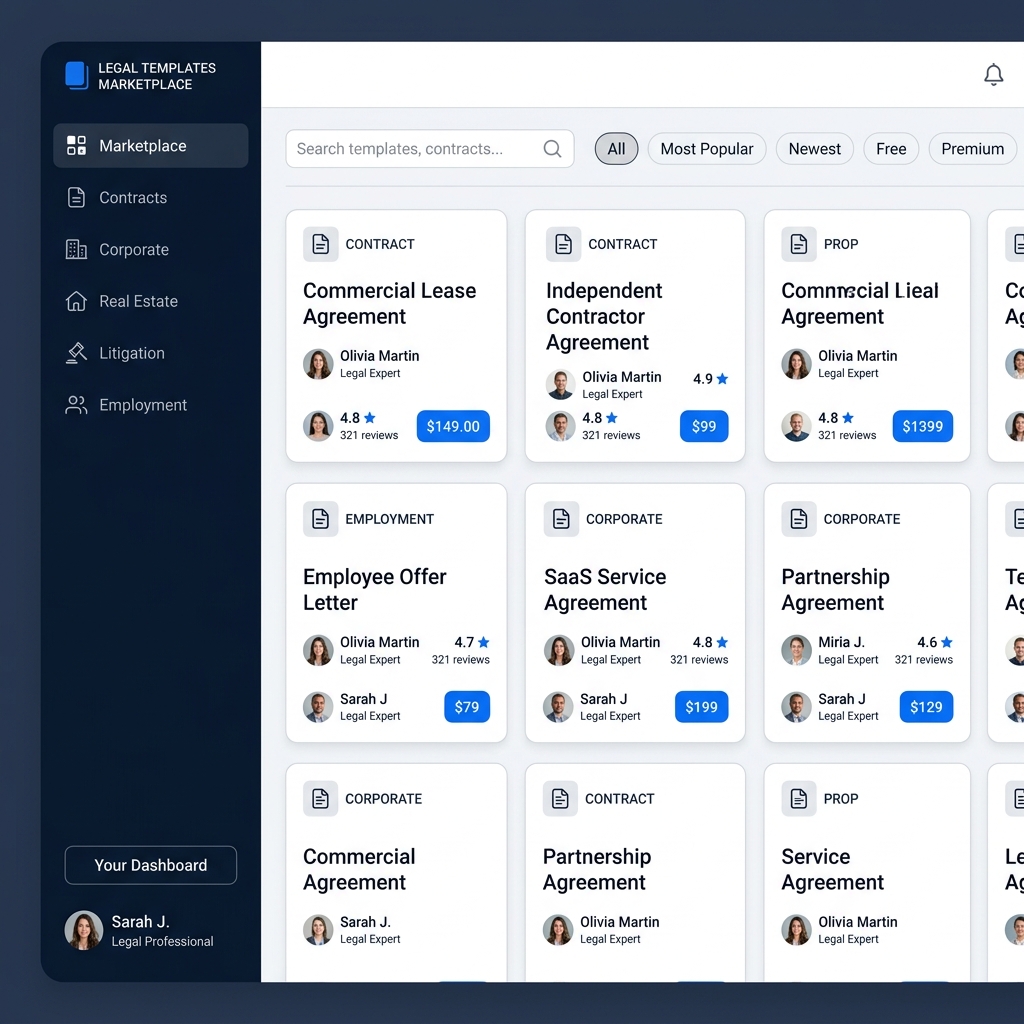Click the EMPLOYMENT category label on offer letter card
Image resolution: width=1024 pixels, height=1024 pixels.
389,519
